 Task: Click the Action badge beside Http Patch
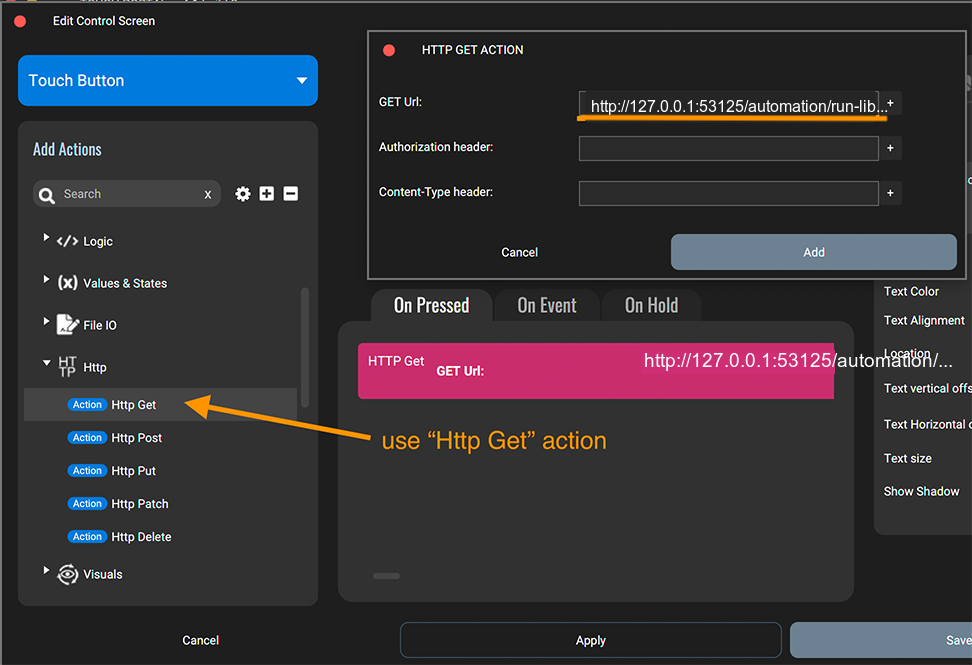[x=87, y=503]
